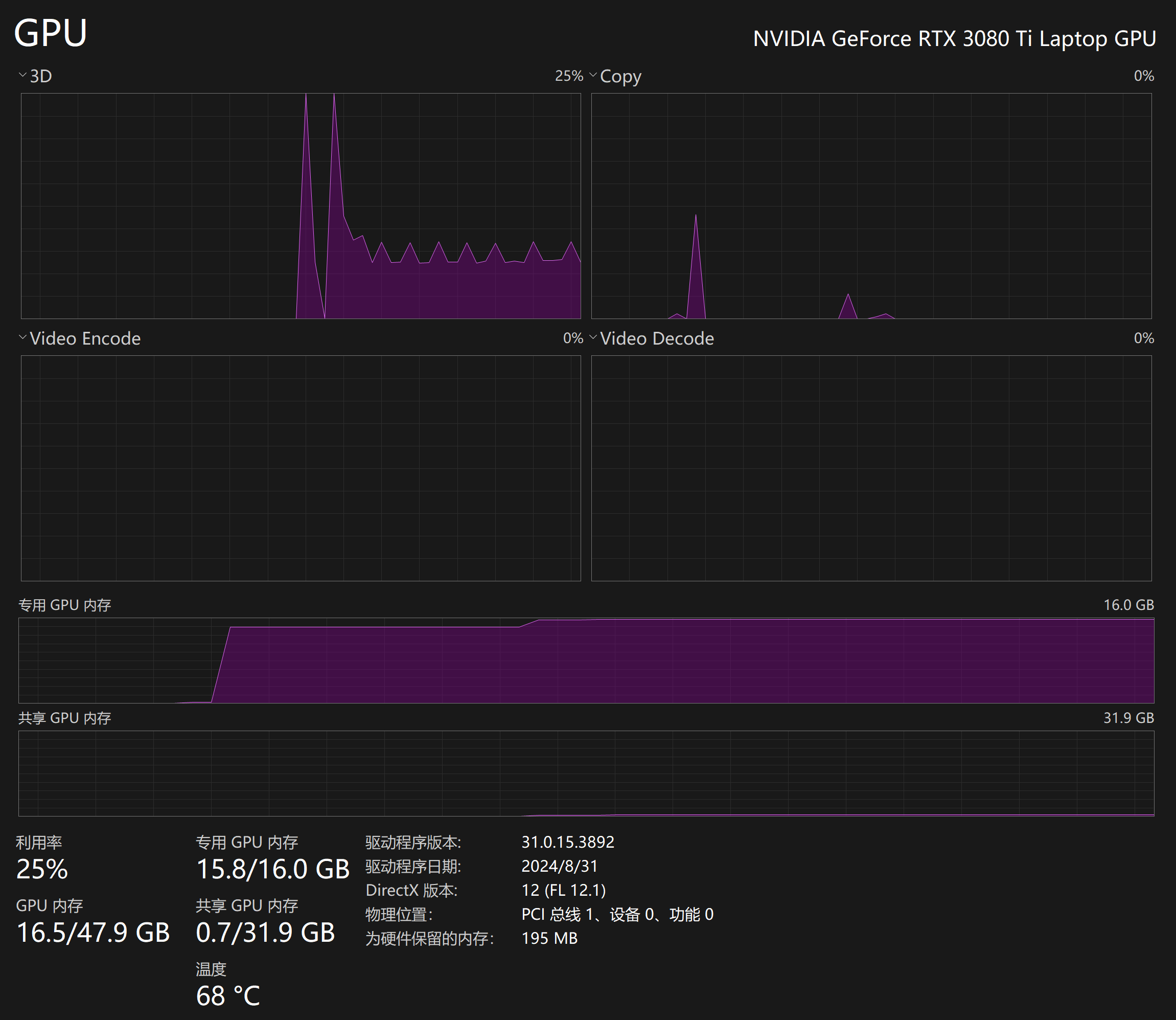Click the 68 °C temperature reading

[227, 995]
